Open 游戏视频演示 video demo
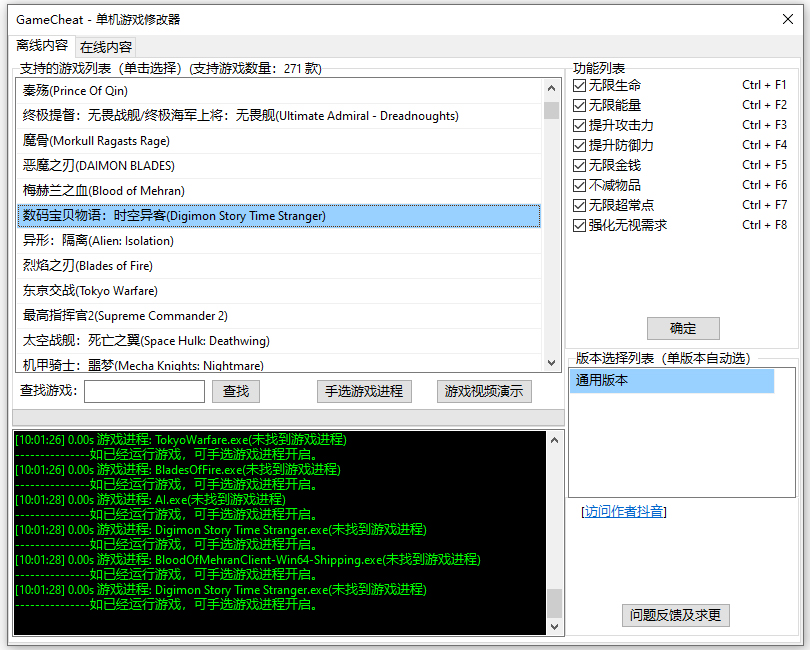Image resolution: width=810 pixels, height=650 pixels. click(484, 392)
